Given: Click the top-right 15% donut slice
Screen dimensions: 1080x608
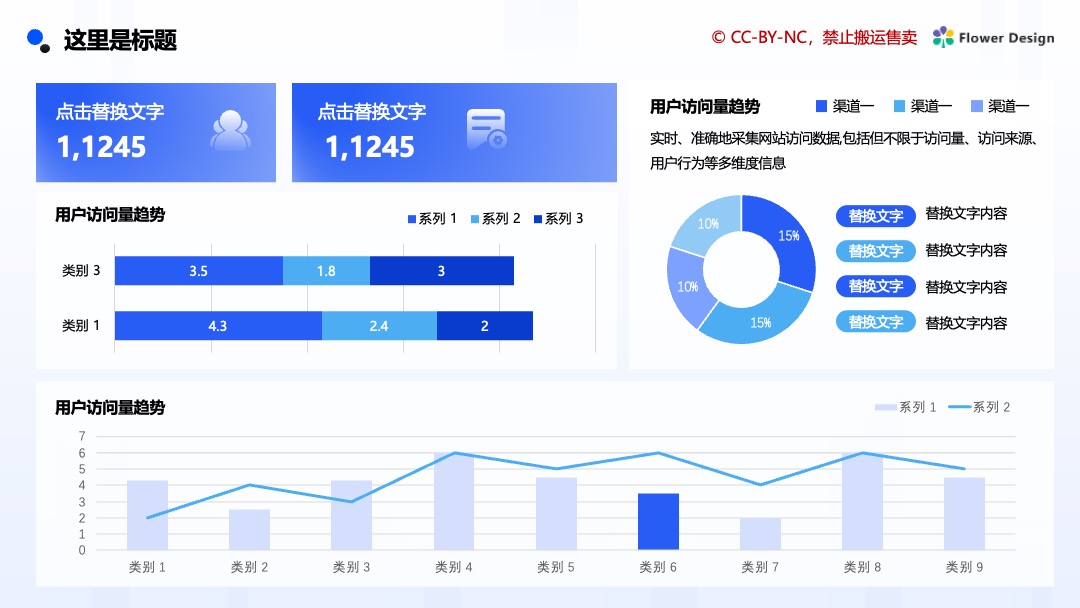Looking at the screenshot, I should coord(782,238).
